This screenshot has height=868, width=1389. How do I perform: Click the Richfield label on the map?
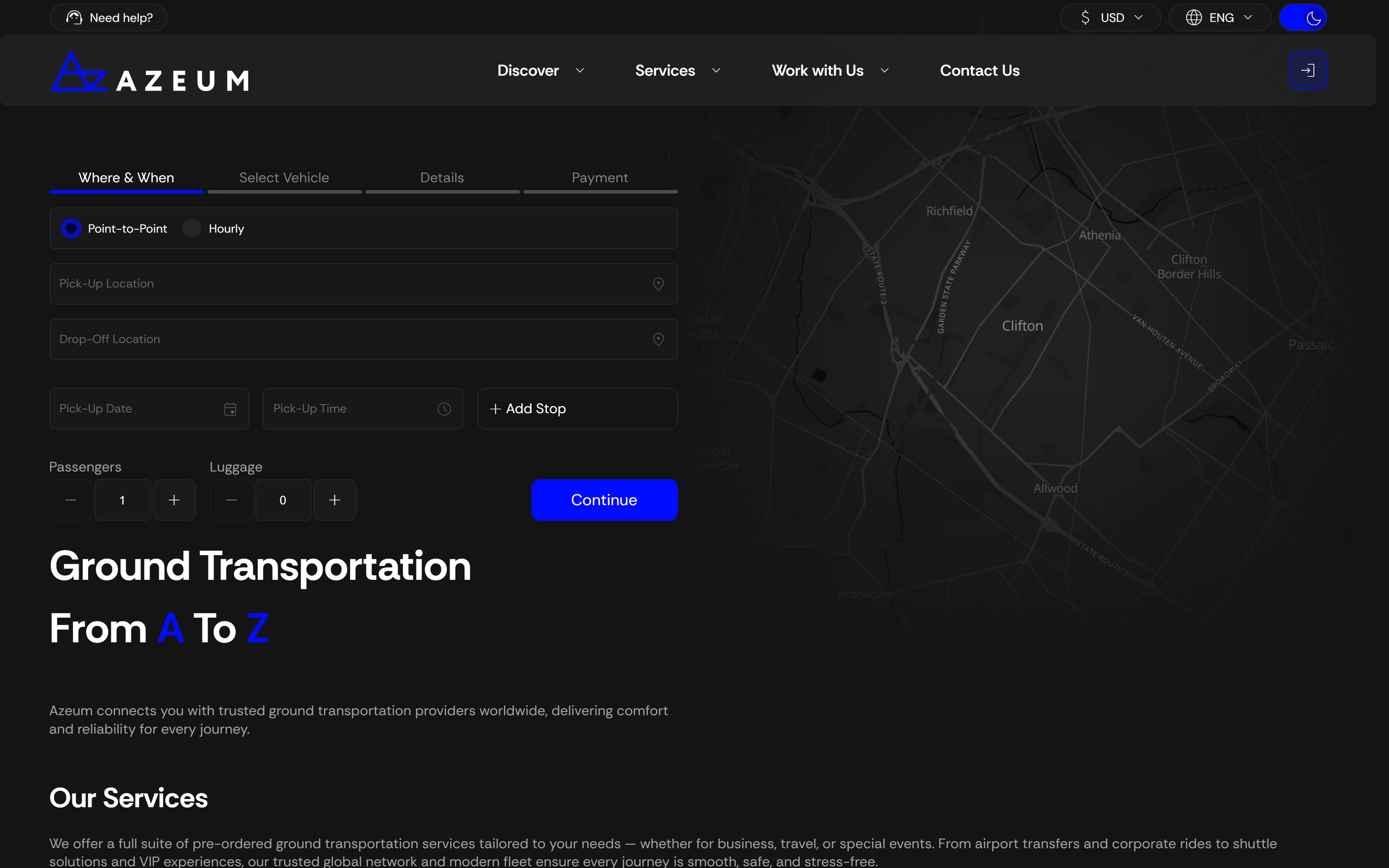[x=949, y=211]
